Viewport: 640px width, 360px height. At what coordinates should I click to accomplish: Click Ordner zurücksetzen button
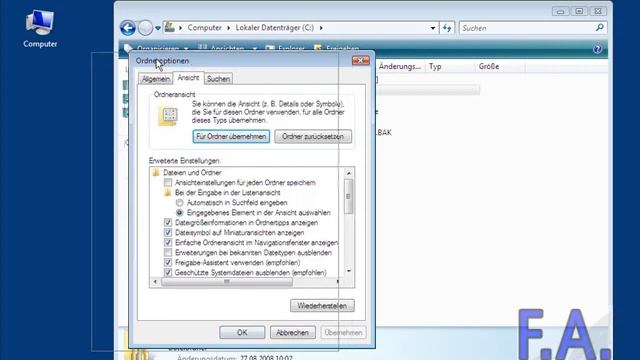tap(313, 136)
